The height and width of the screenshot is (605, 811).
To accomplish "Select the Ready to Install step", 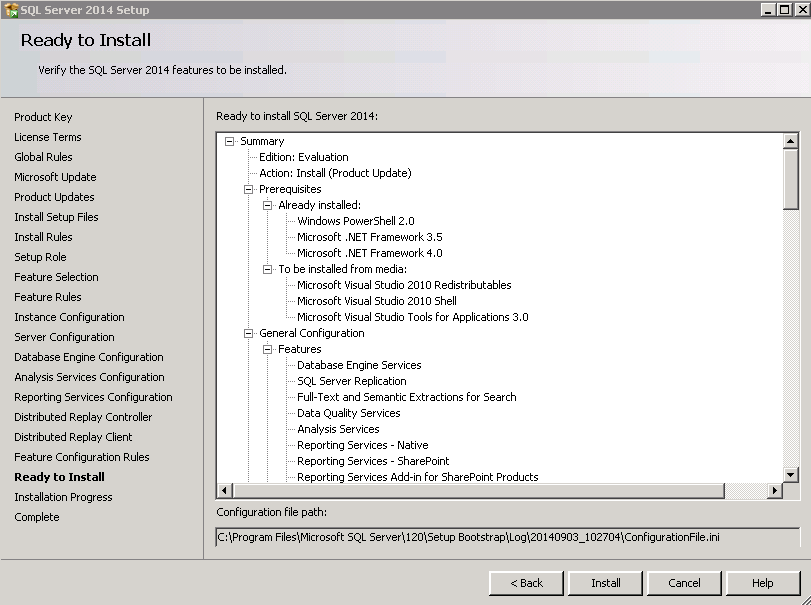I will pyautogui.click(x=59, y=477).
